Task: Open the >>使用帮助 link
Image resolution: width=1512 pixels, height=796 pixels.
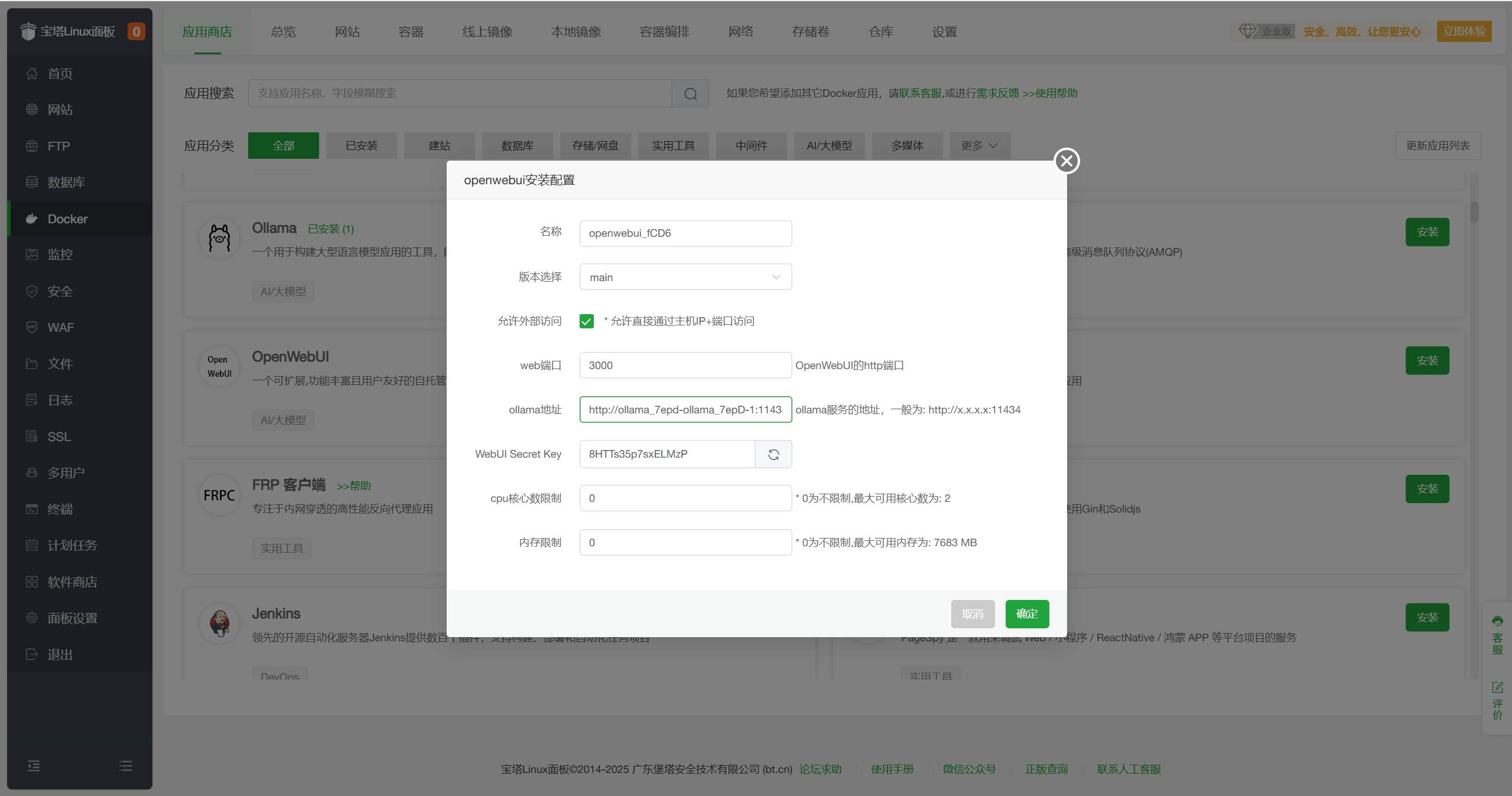Action: [1049, 93]
